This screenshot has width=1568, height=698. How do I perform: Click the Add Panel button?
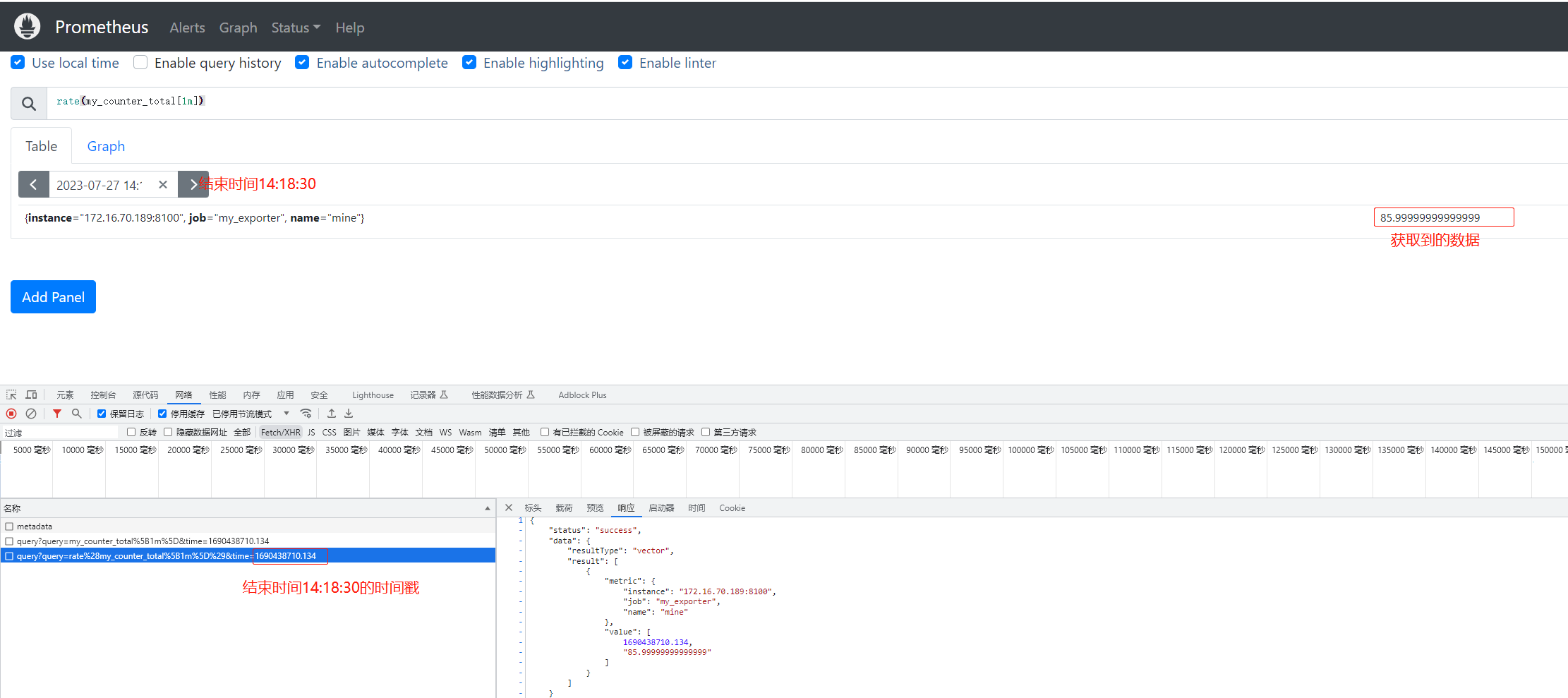[53, 296]
